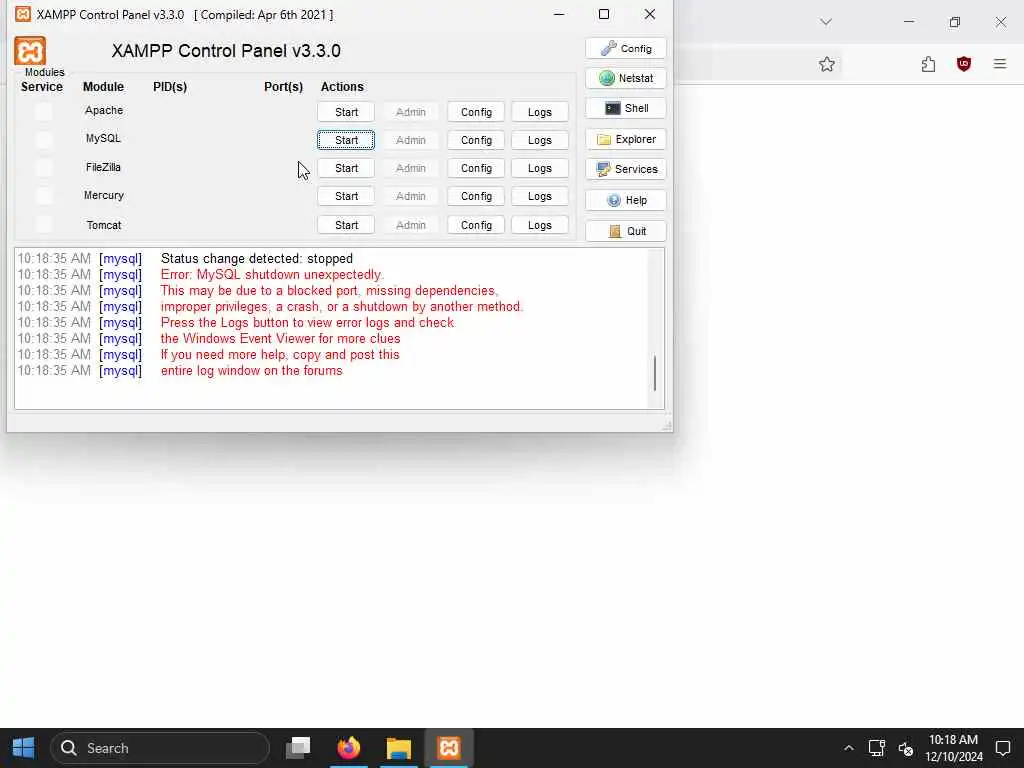The width and height of the screenshot is (1024, 768).
Task: Click the taskbar Search box
Action: pos(160,748)
